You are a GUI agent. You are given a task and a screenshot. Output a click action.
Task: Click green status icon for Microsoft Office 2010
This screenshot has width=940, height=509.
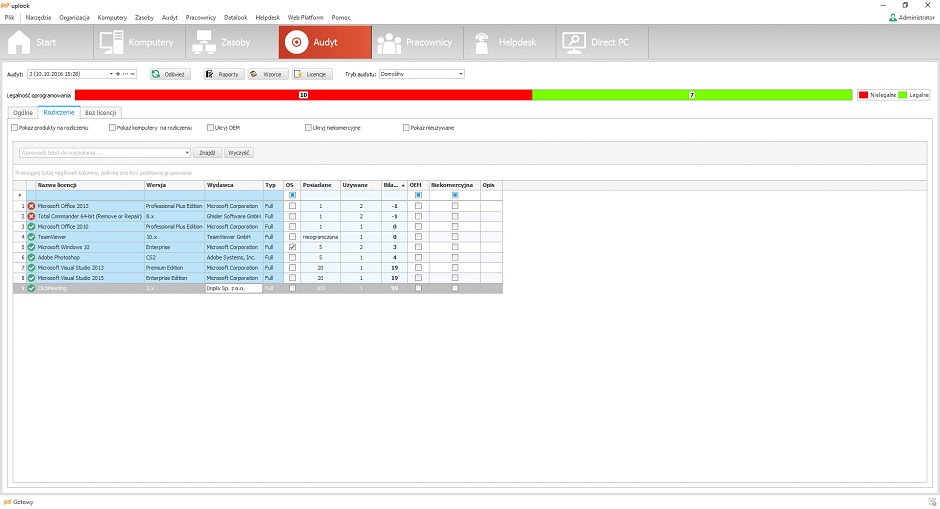(x=31, y=227)
